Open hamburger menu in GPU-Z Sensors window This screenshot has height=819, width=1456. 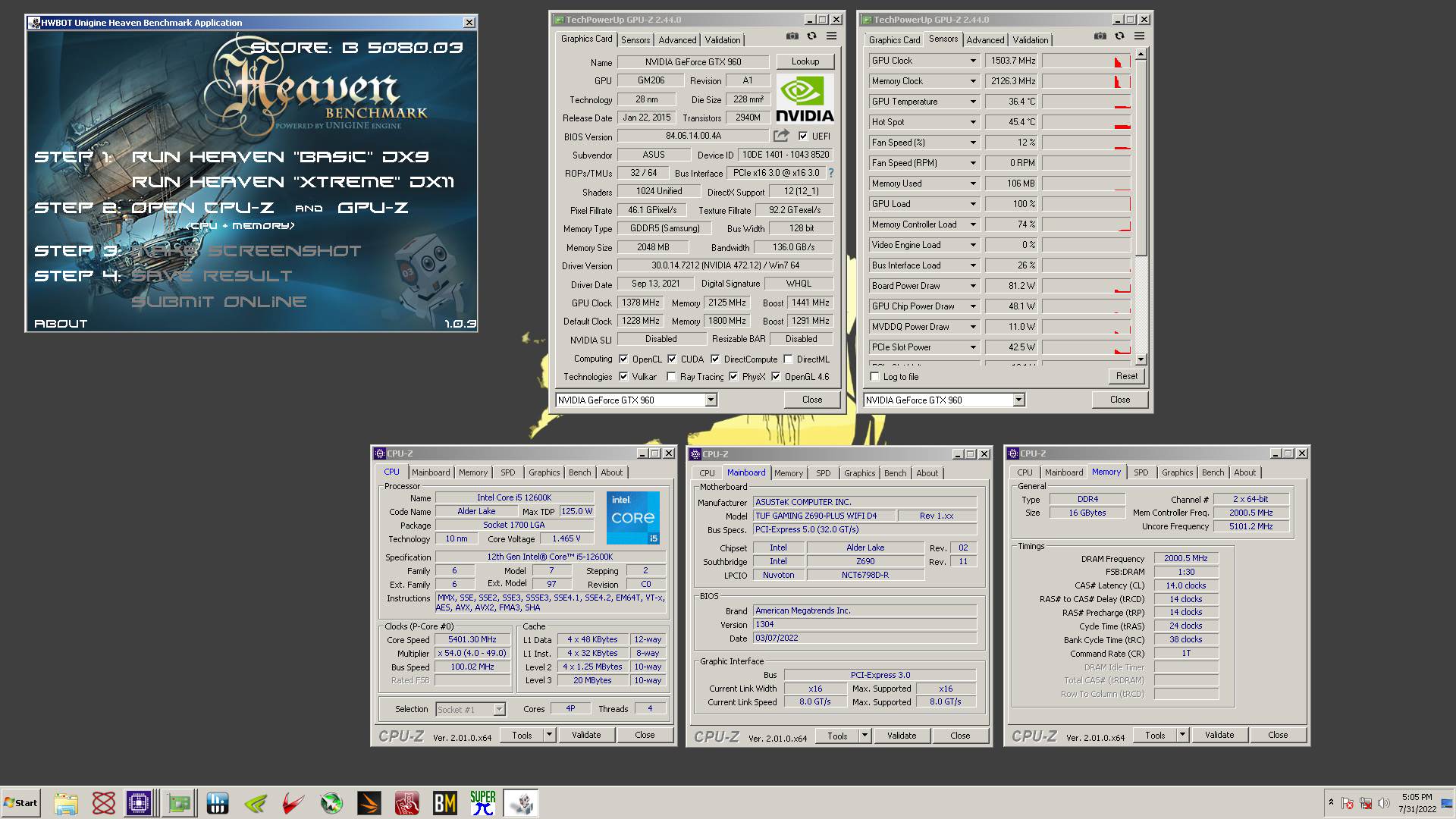pyautogui.click(x=1139, y=36)
